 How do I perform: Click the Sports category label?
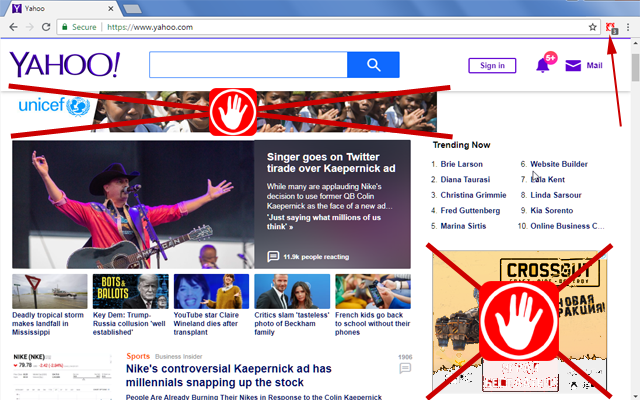(138, 356)
